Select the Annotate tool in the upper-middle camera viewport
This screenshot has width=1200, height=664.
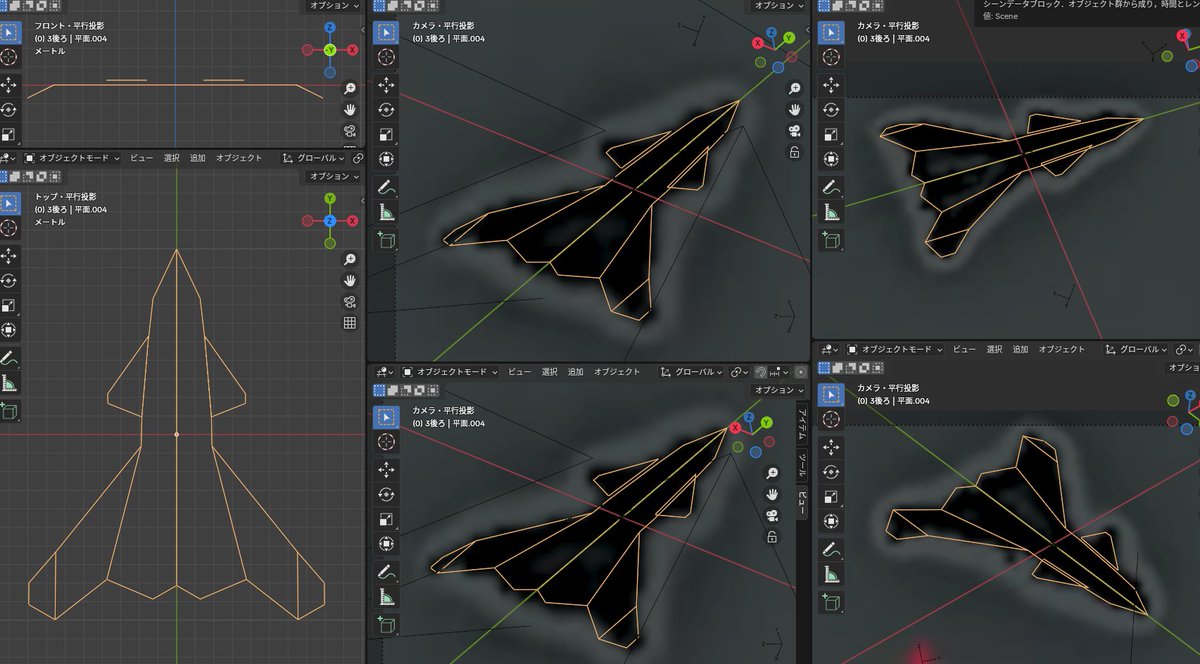(386, 186)
